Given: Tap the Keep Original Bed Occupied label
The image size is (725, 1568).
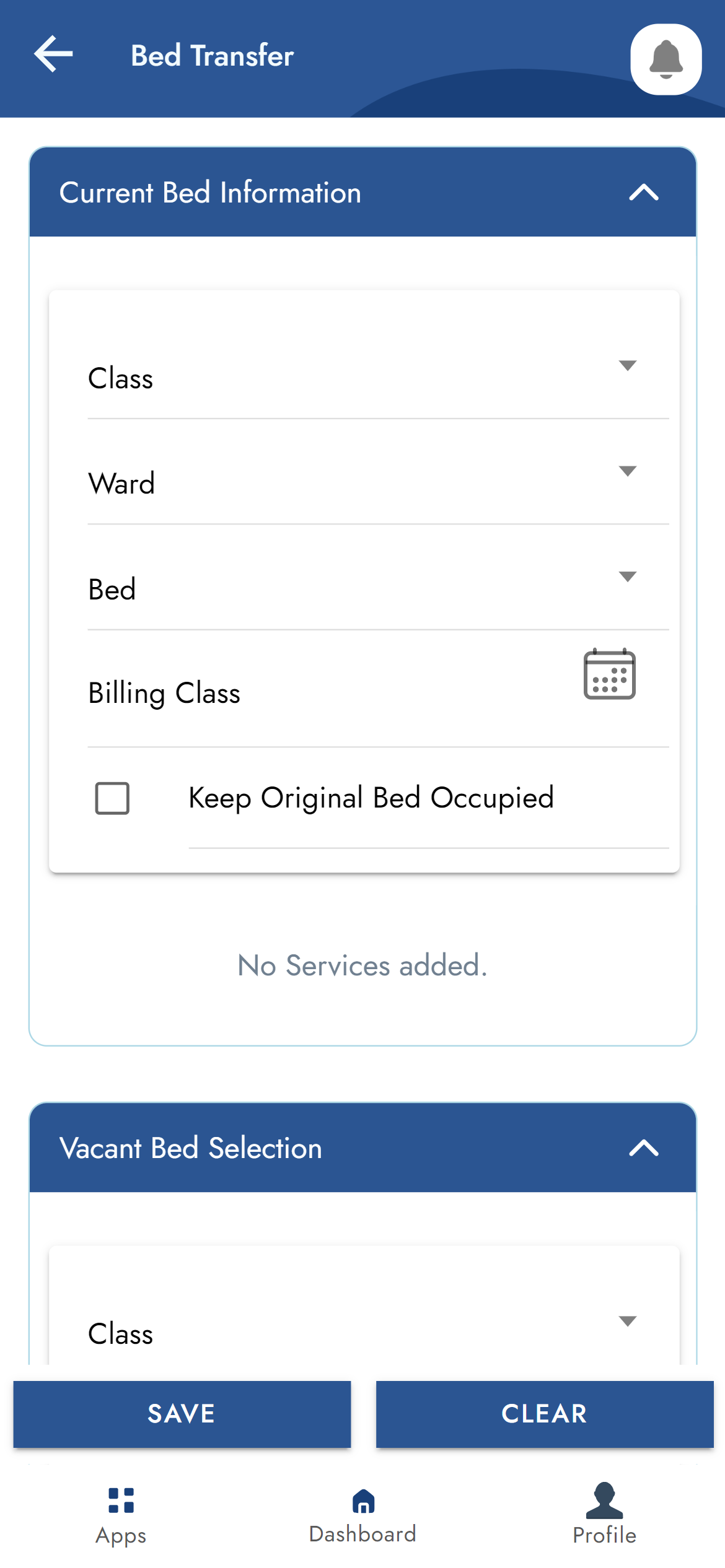Looking at the screenshot, I should point(371,798).
